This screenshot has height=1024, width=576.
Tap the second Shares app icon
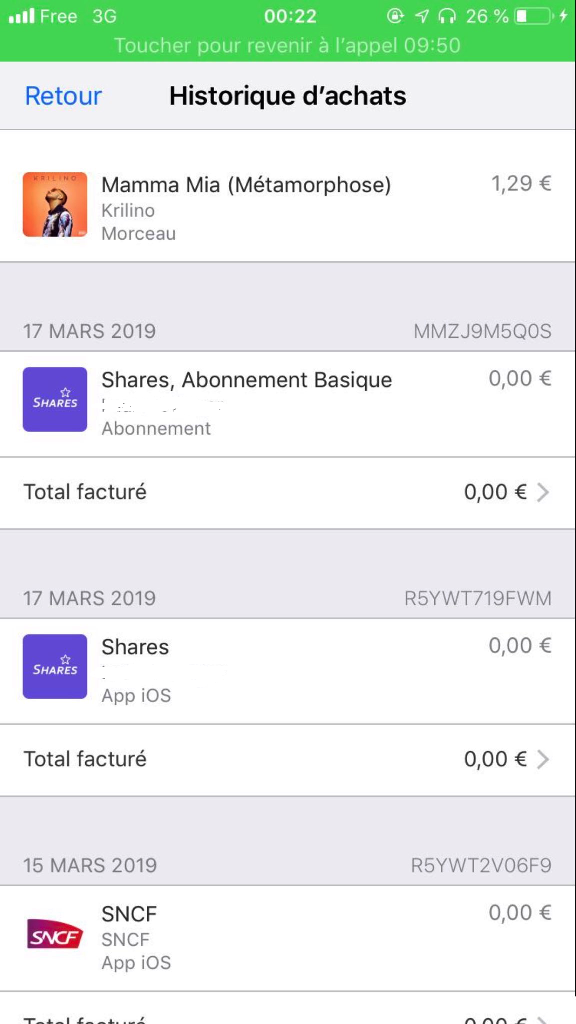[55, 667]
